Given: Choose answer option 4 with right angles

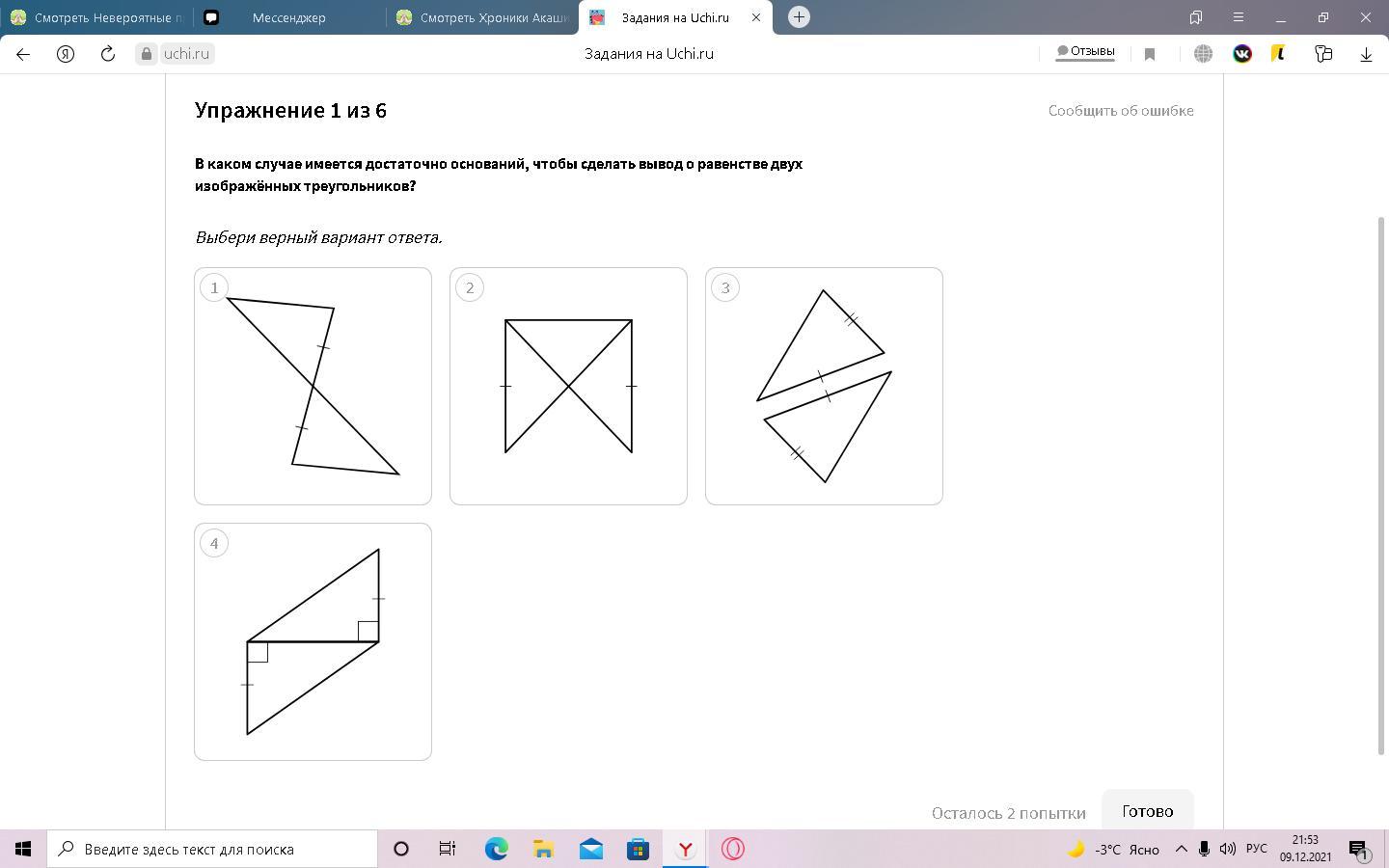Looking at the screenshot, I should (313, 641).
